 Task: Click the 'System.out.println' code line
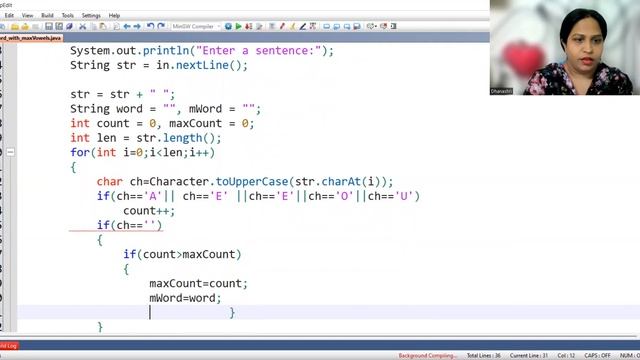coord(202,51)
